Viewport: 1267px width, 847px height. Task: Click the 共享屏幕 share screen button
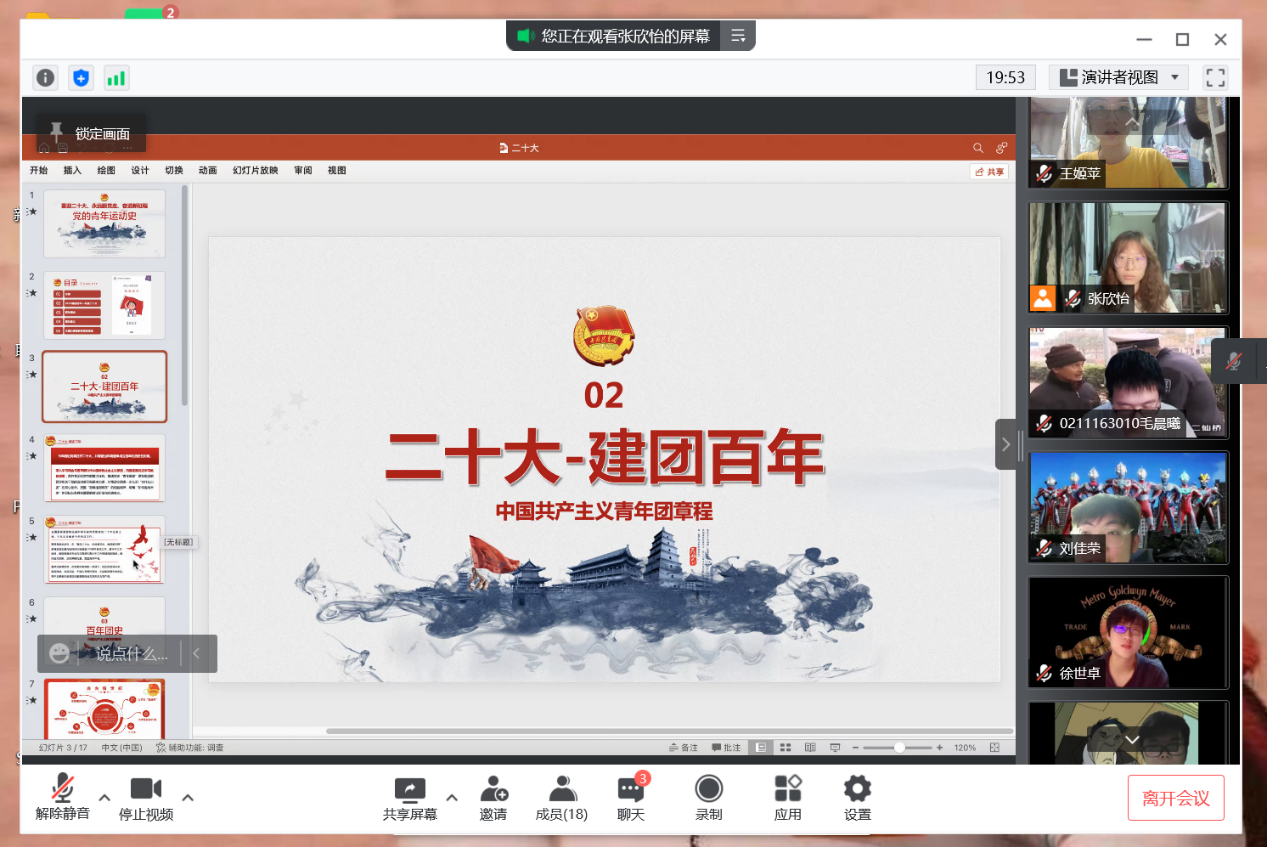410,798
